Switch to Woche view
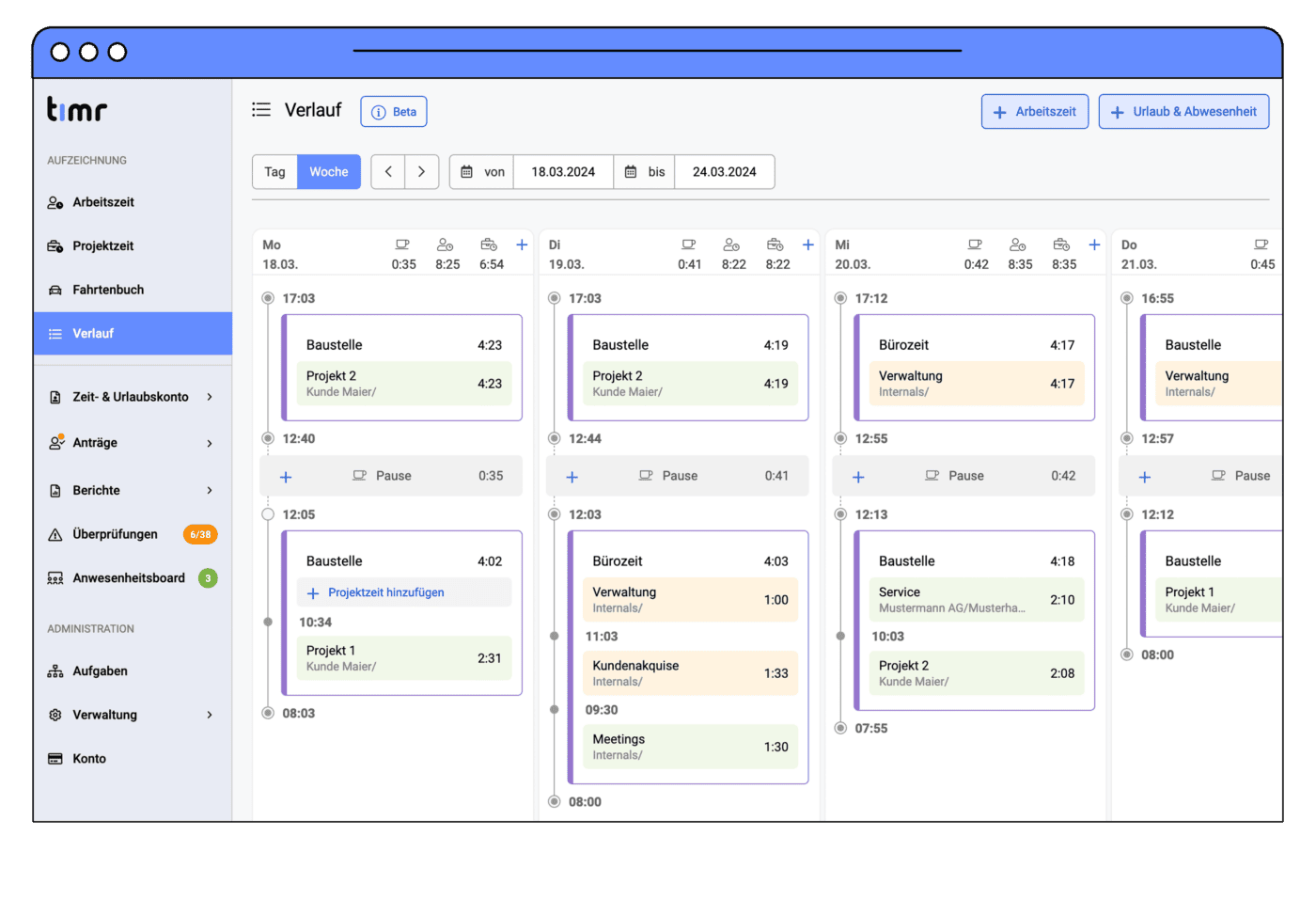 329,172
